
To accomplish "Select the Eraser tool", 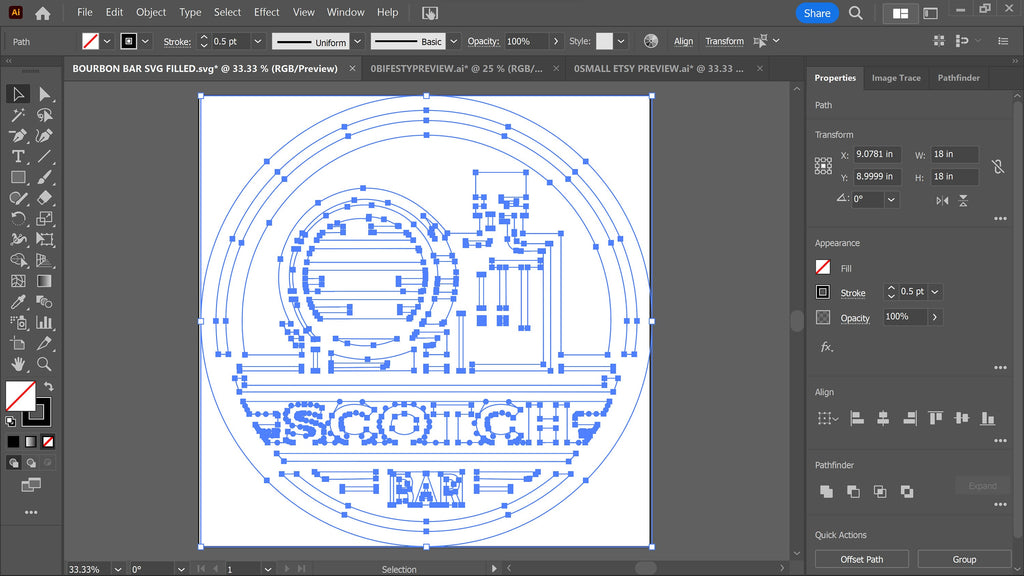I will coord(44,198).
